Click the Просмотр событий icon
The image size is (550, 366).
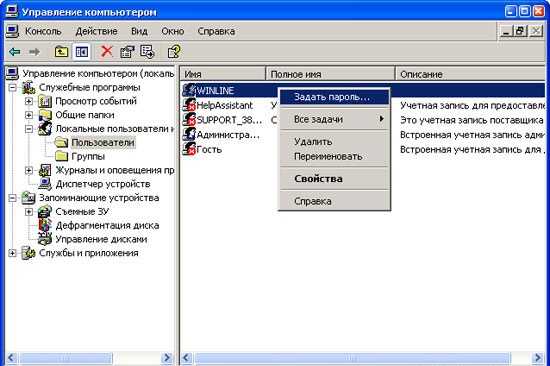(45, 101)
